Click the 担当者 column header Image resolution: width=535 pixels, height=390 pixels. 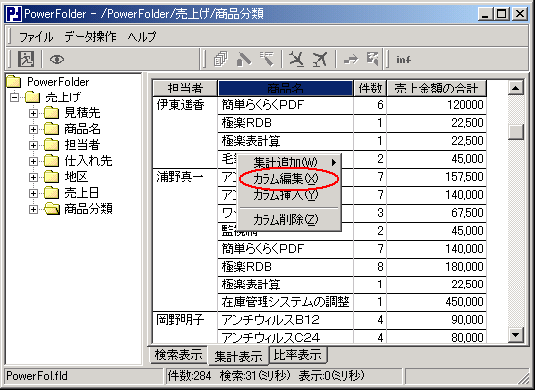[185, 88]
